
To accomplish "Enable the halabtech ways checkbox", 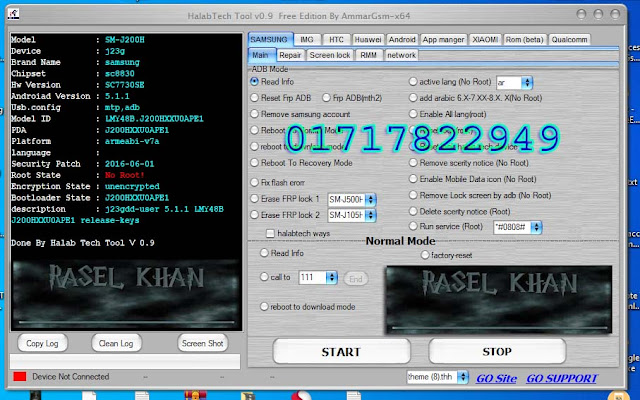I will tap(270, 233).
